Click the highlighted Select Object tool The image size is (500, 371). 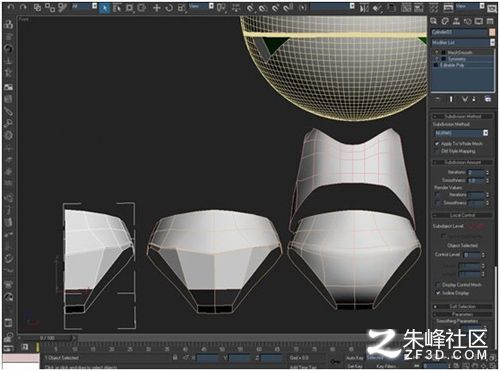point(104,8)
